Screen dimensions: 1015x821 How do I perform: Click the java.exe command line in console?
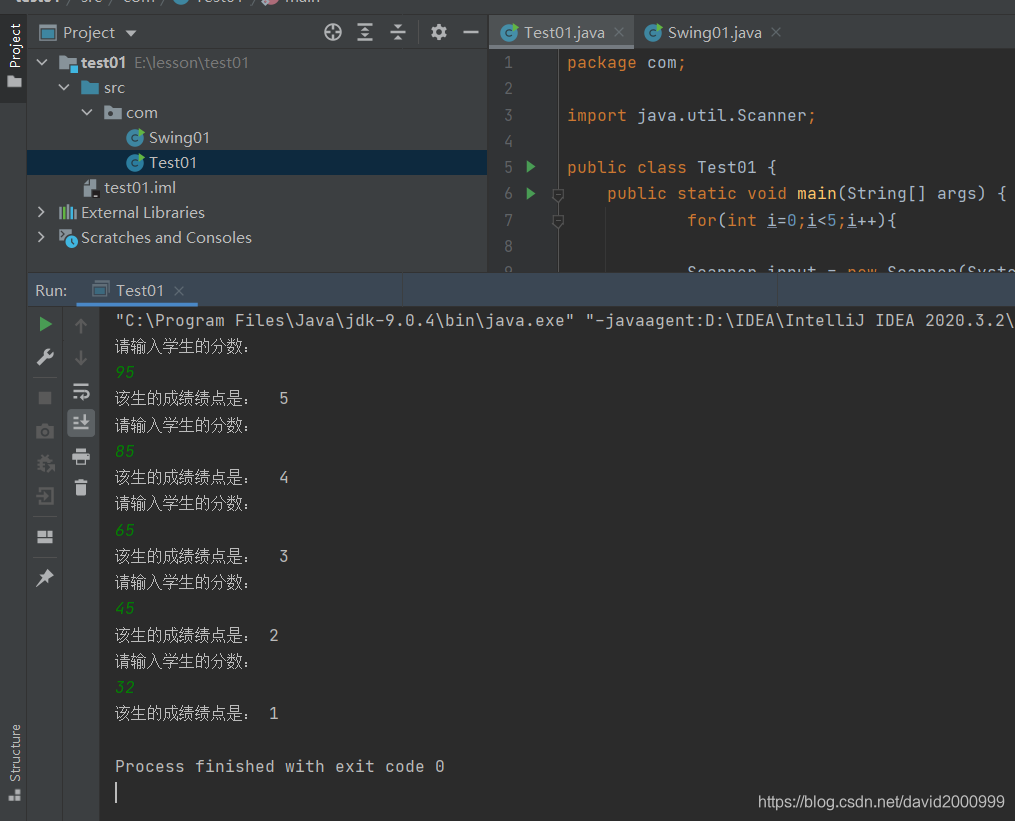point(564,321)
